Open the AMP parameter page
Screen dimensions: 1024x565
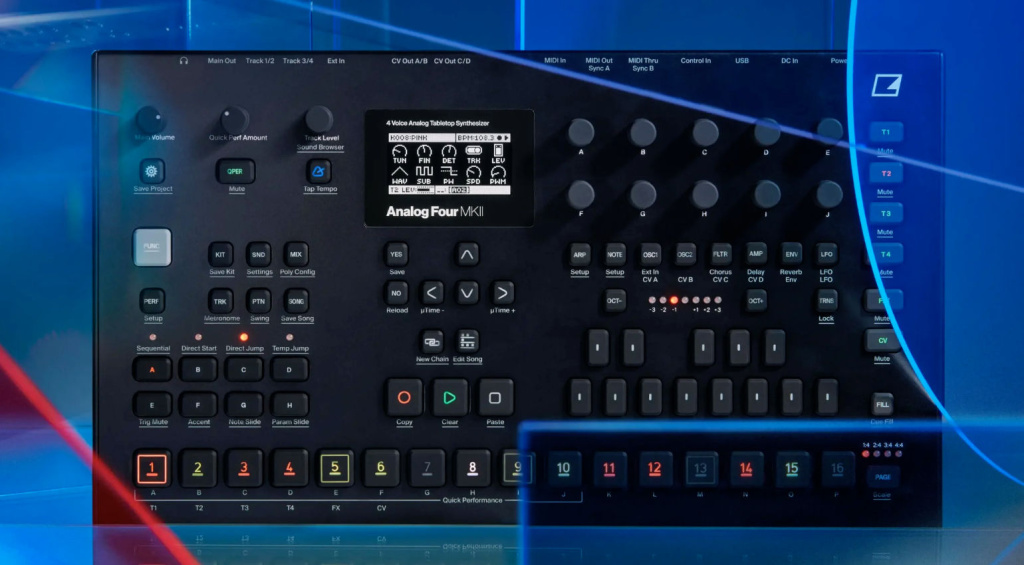pos(756,255)
